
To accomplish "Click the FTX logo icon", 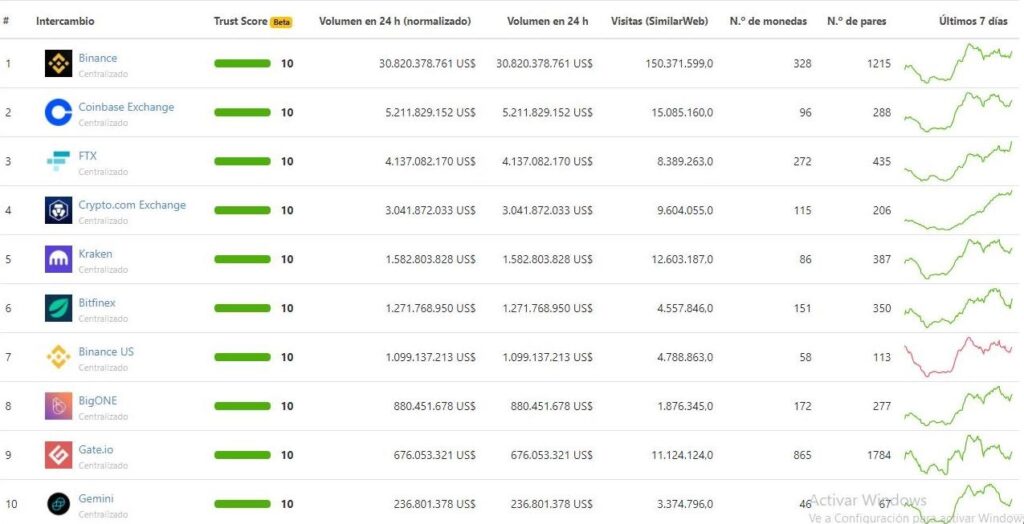I will click(x=58, y=161).
